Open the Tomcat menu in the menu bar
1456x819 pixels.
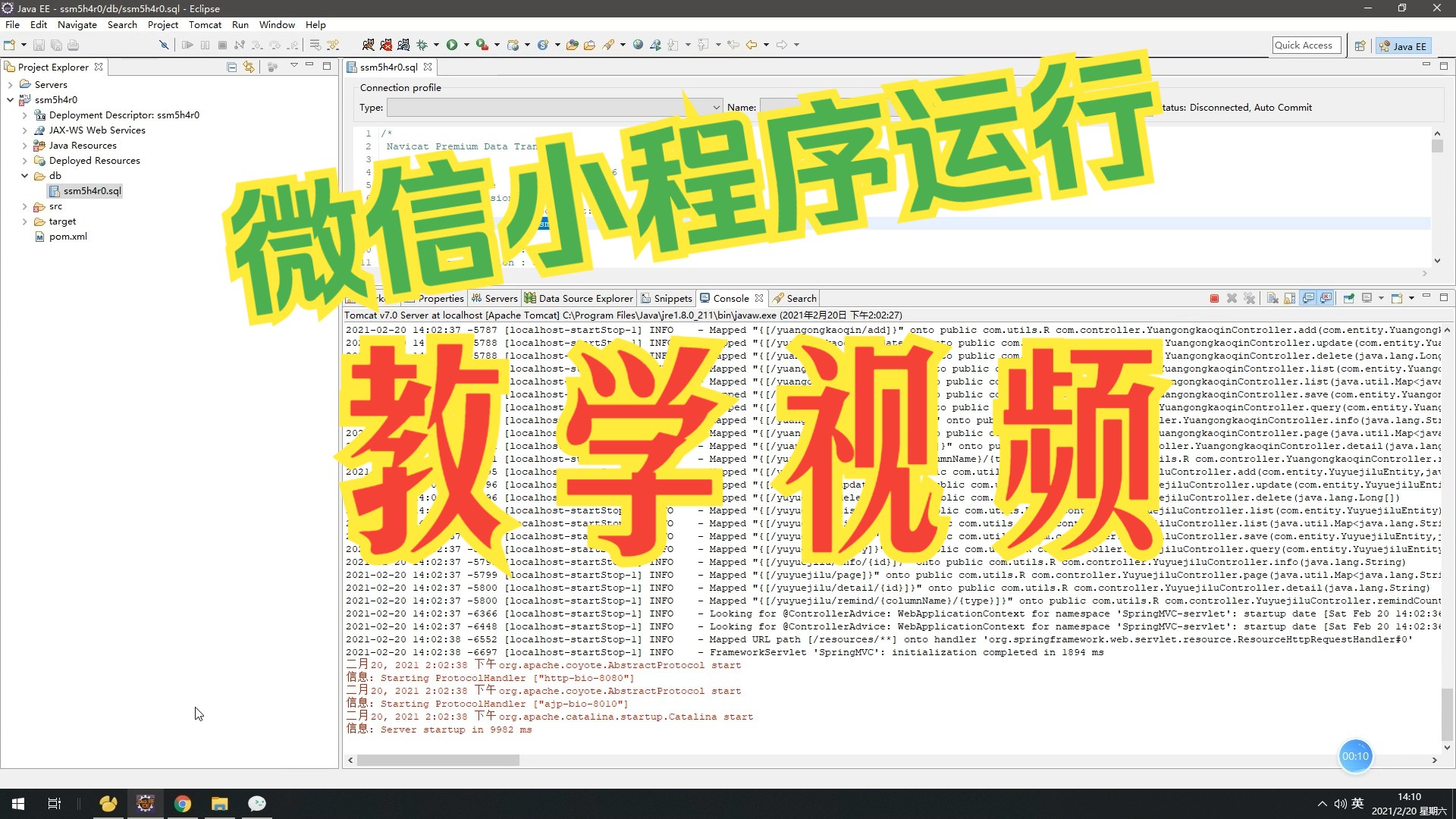coord(205,24)
